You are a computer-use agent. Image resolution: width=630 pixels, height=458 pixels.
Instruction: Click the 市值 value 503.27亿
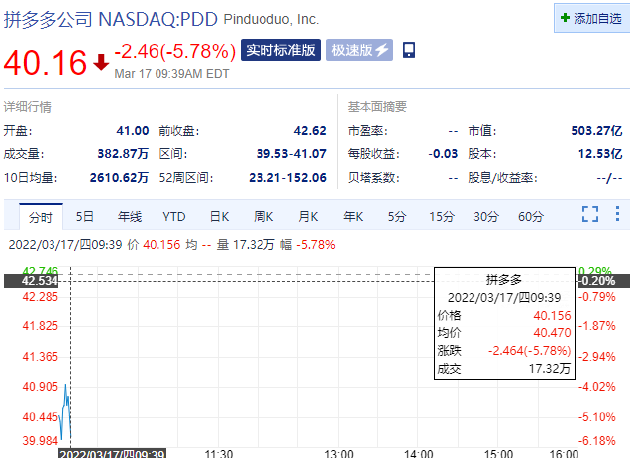click(597, 131)
